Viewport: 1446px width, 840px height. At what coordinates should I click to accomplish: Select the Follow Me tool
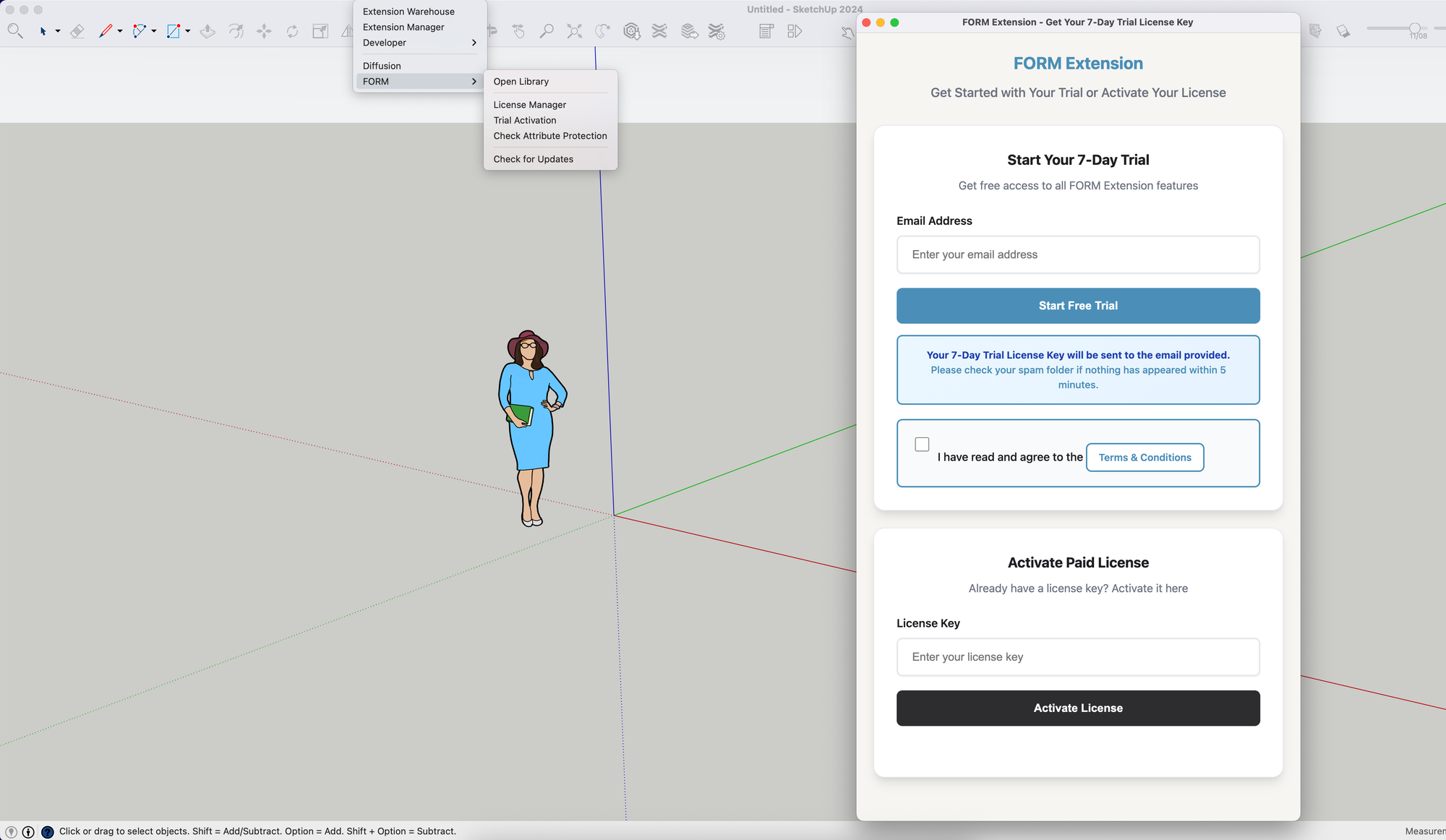pyautogui.click(x=236, y=31)
